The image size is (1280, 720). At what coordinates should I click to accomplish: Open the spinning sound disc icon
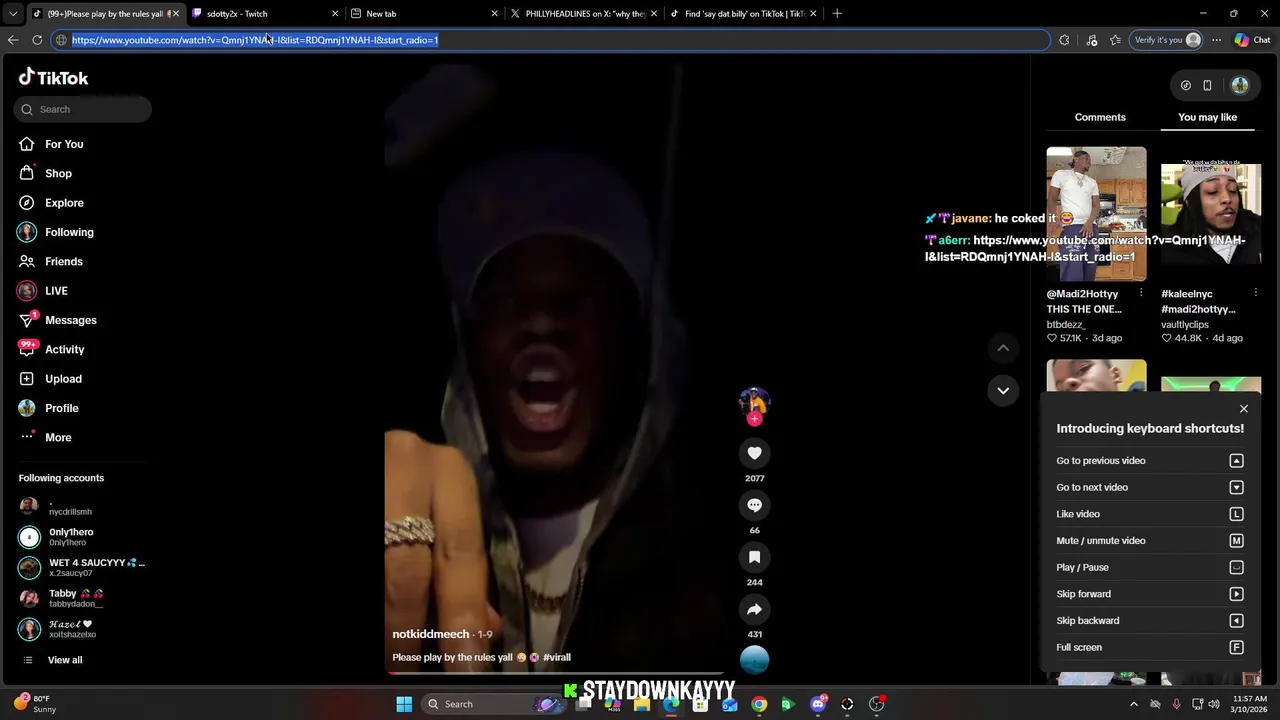point(754,660)
